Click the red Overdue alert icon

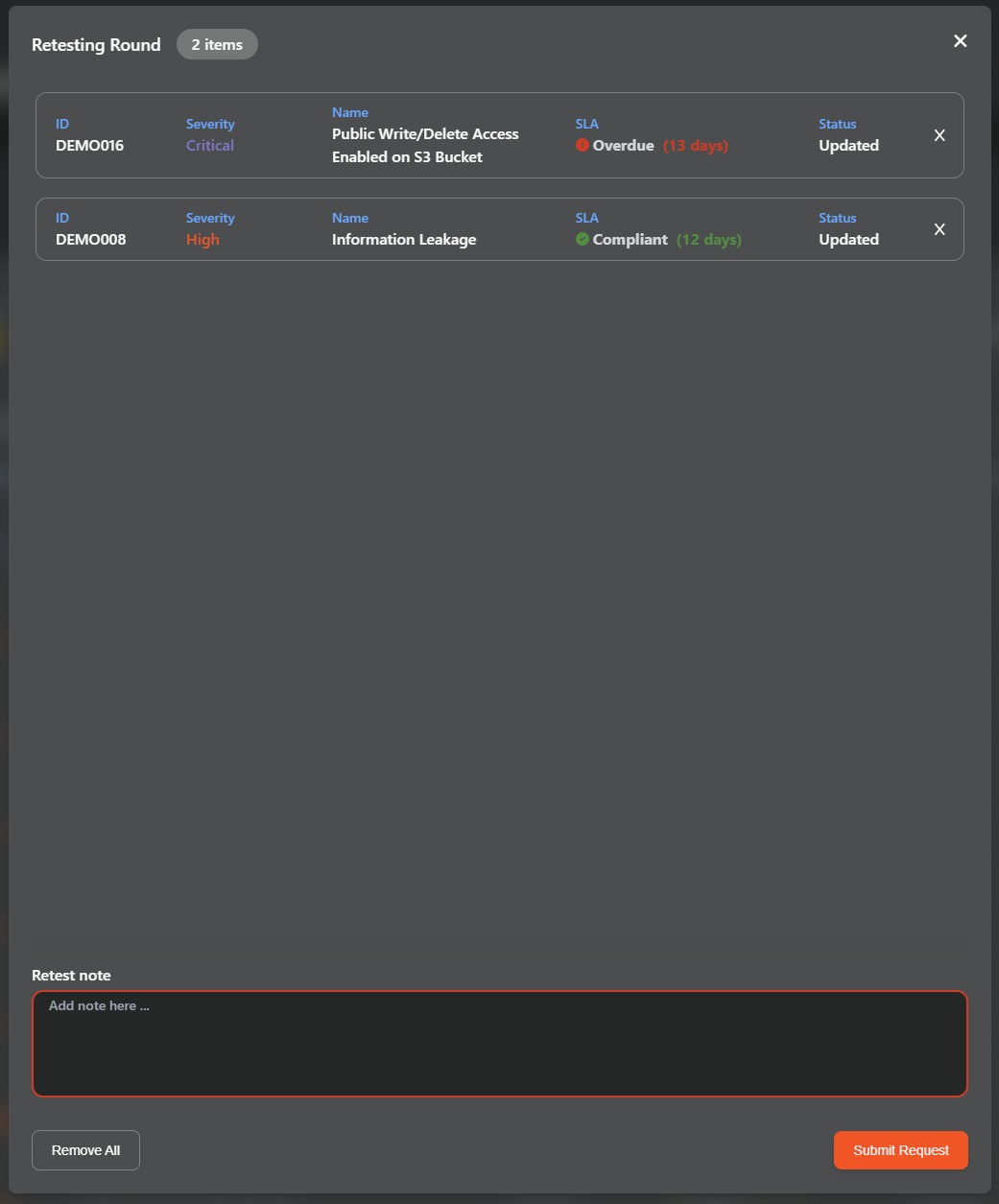point(583,146)
